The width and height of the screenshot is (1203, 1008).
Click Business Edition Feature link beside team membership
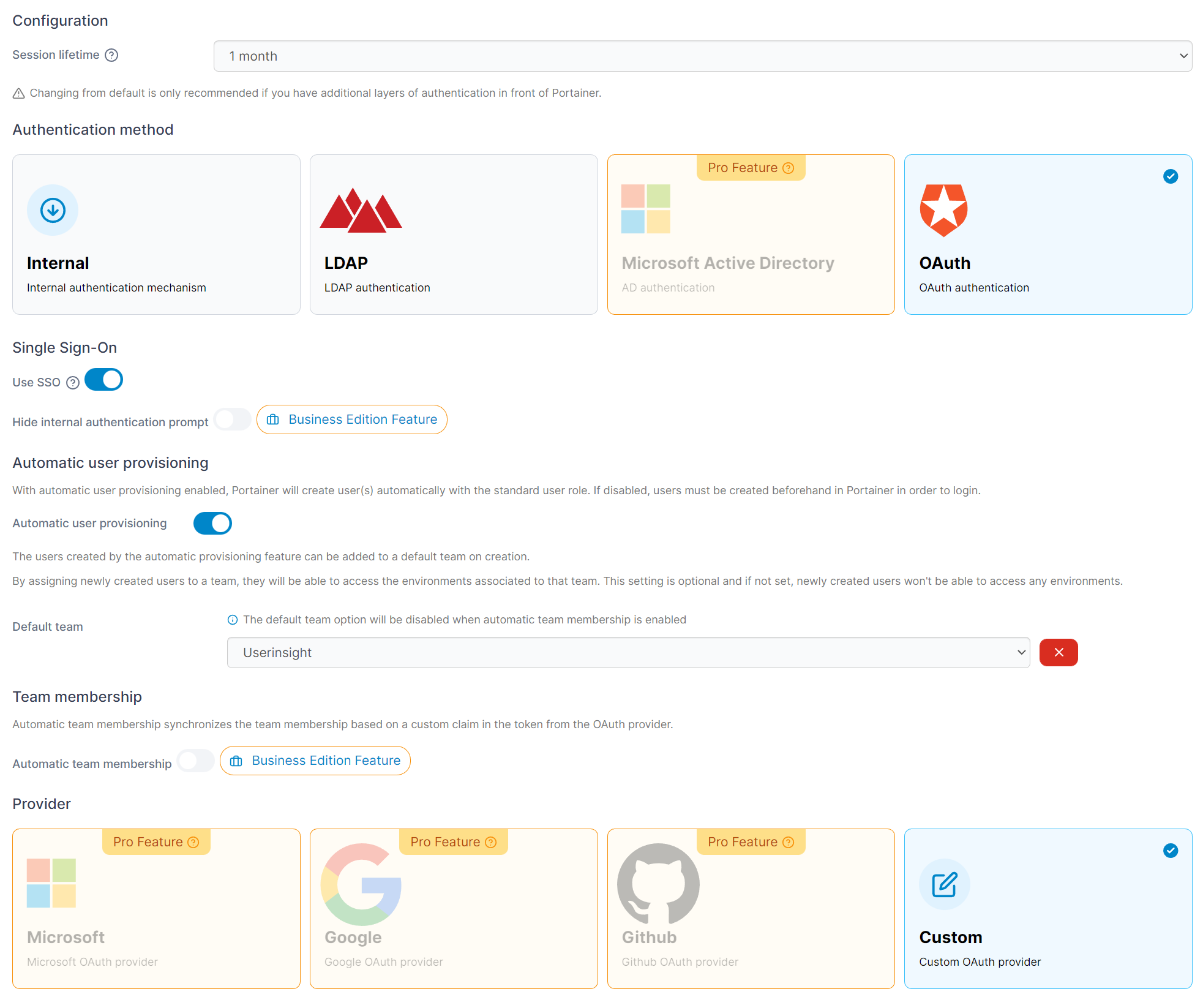point(315,761)
